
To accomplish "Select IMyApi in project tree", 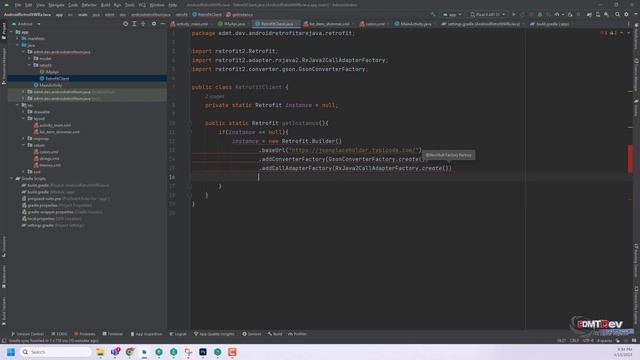I will pos(49,72).
